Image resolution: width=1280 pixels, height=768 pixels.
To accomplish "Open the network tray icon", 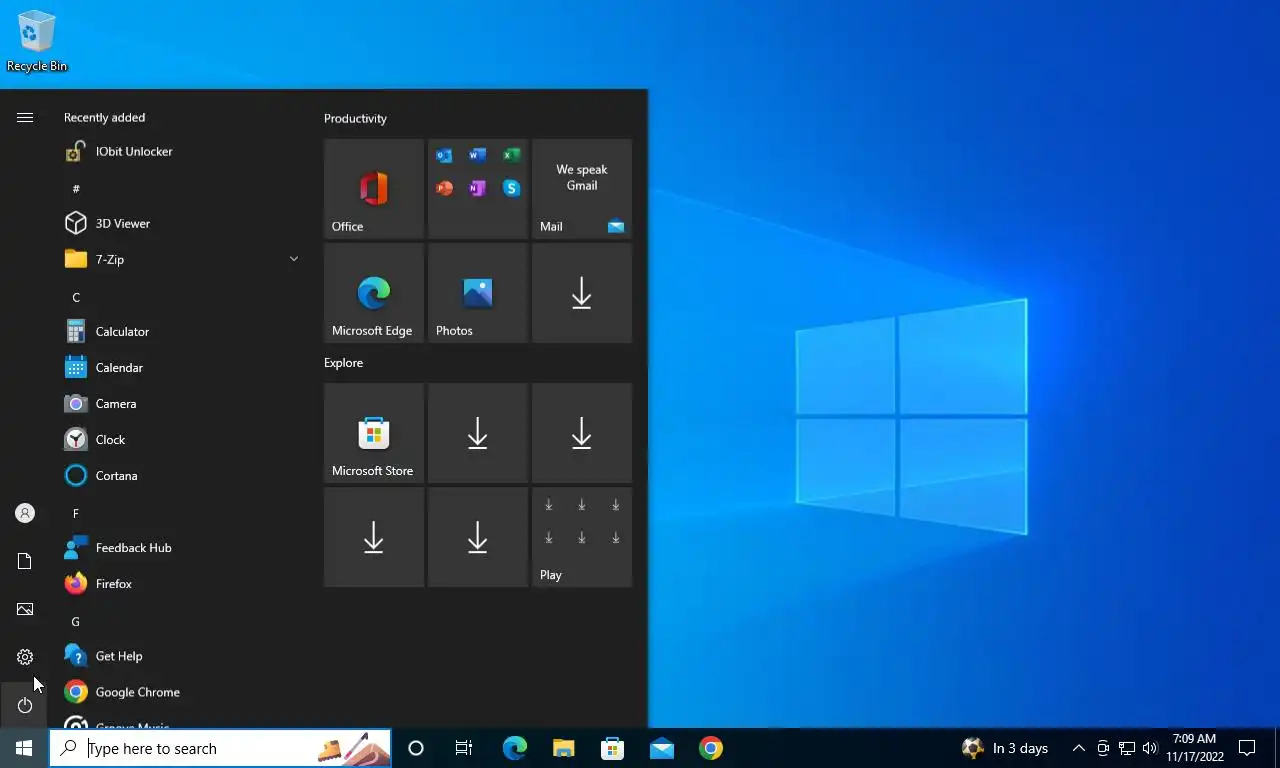I will (1126, 748).
